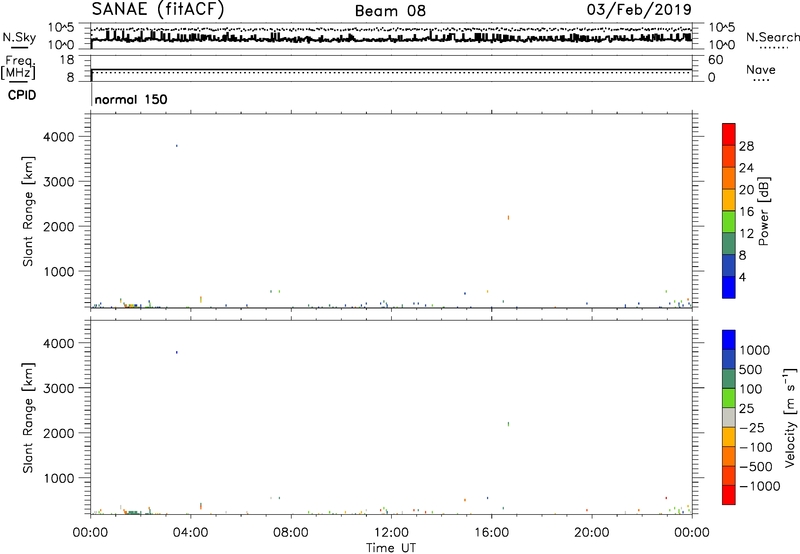The height and width of the screenshot is (554, 800).
Task: Click the 20:00 time axis tick label
Action: click(592, 533)
